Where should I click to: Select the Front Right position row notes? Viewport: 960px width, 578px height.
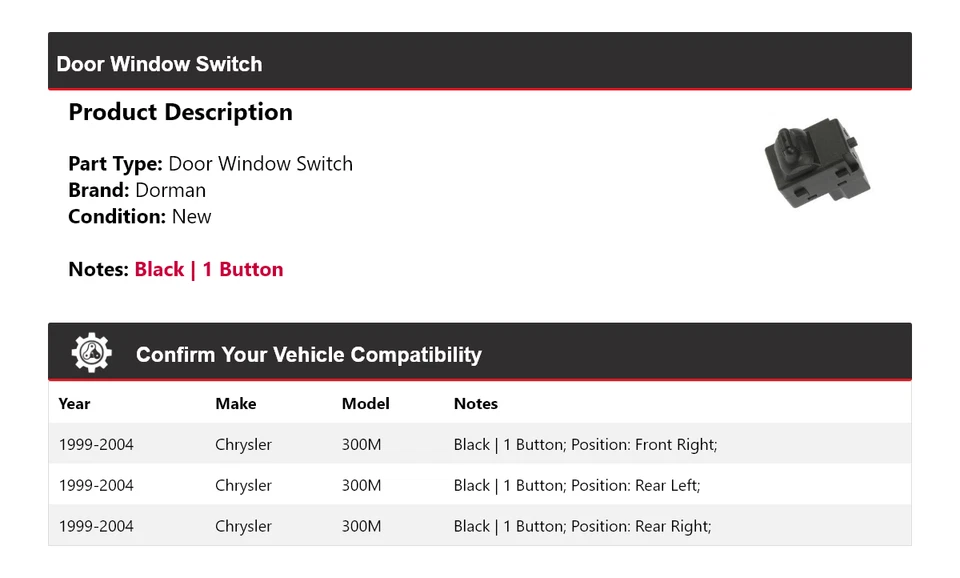585,445
